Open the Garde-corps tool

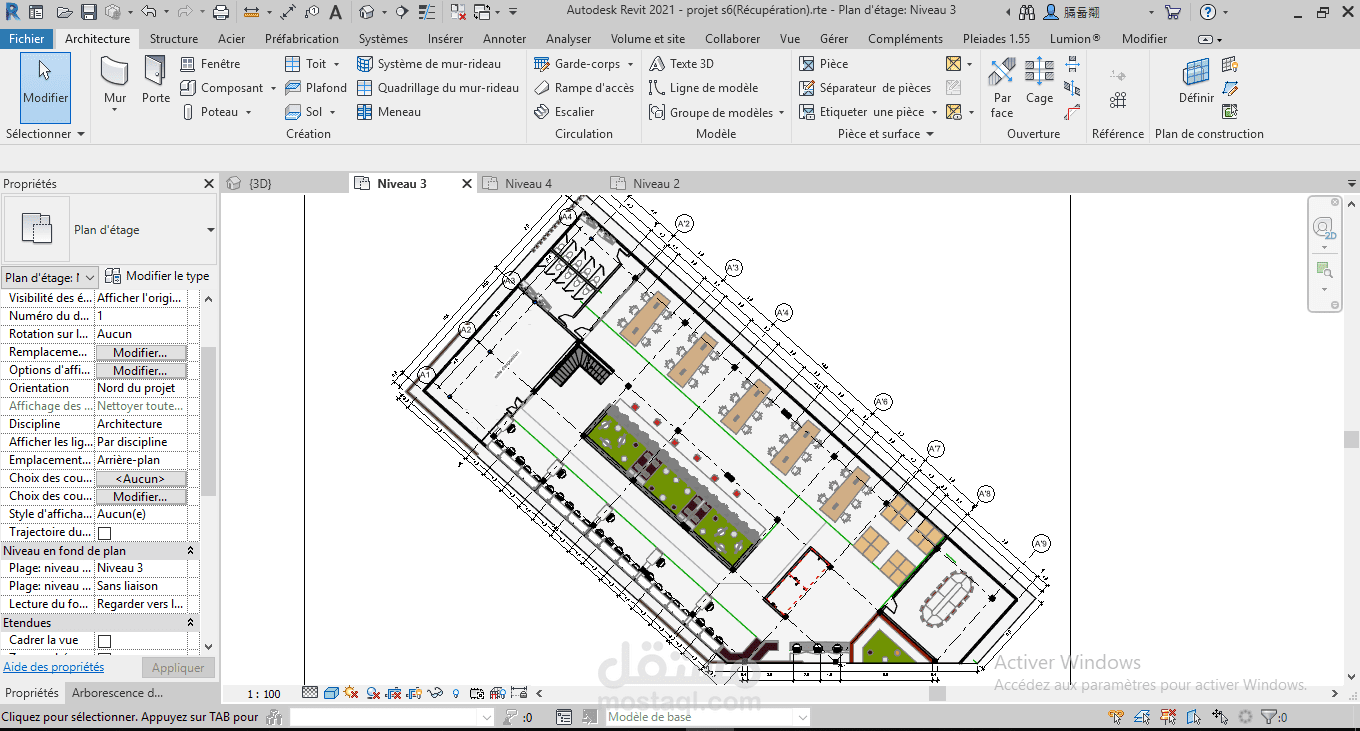click(577, 63)
